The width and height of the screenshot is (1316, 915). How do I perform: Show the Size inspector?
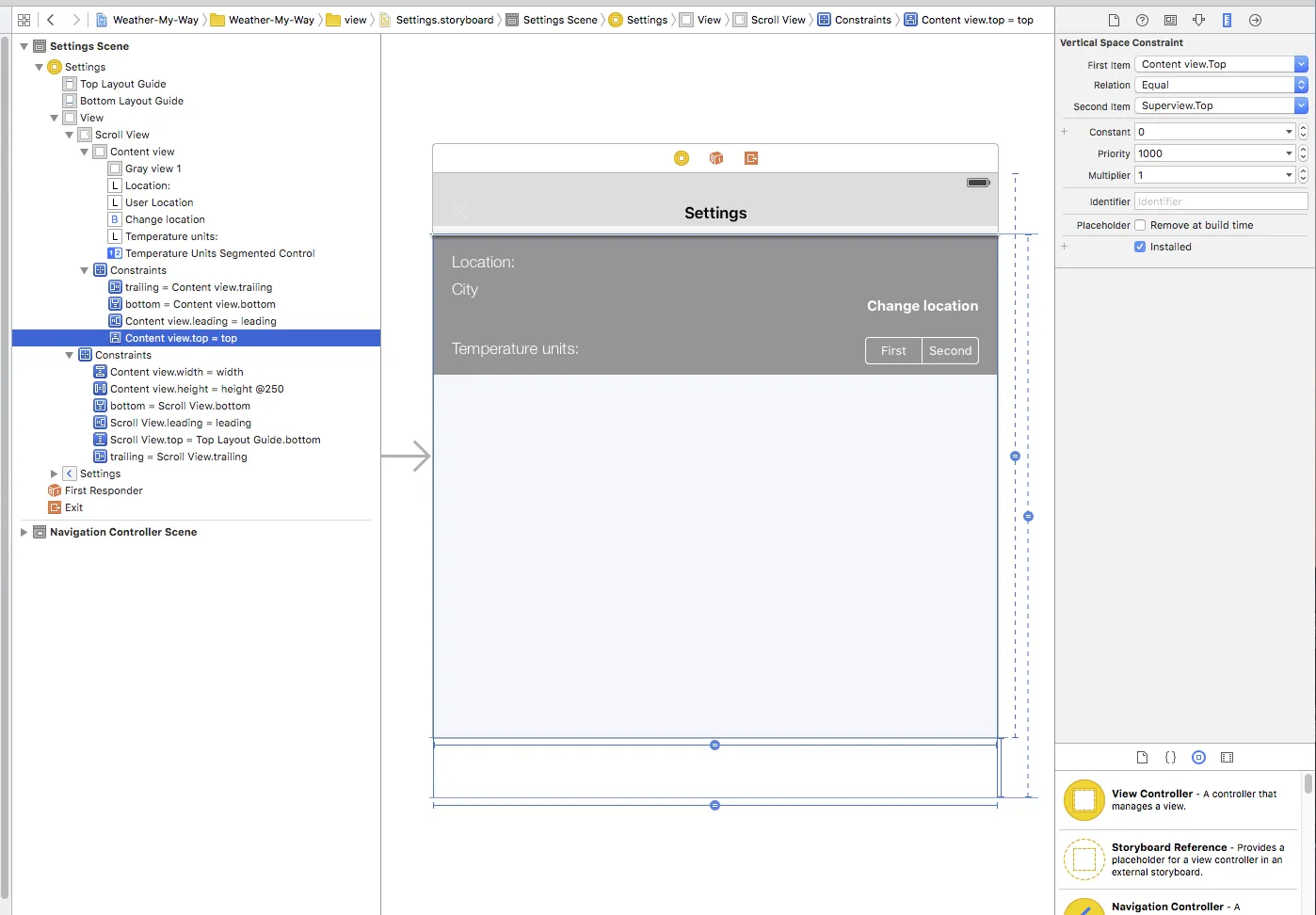coord(1227,20)
